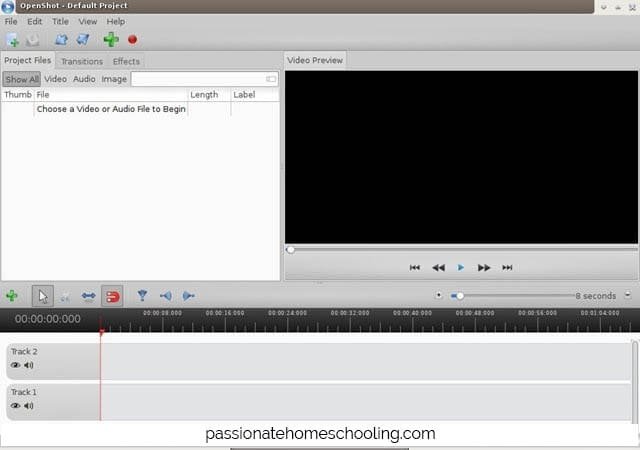The height and width of the screenshot is (450, 640).
Task: Rewind the video preview
Action: [x=438, y=267]
